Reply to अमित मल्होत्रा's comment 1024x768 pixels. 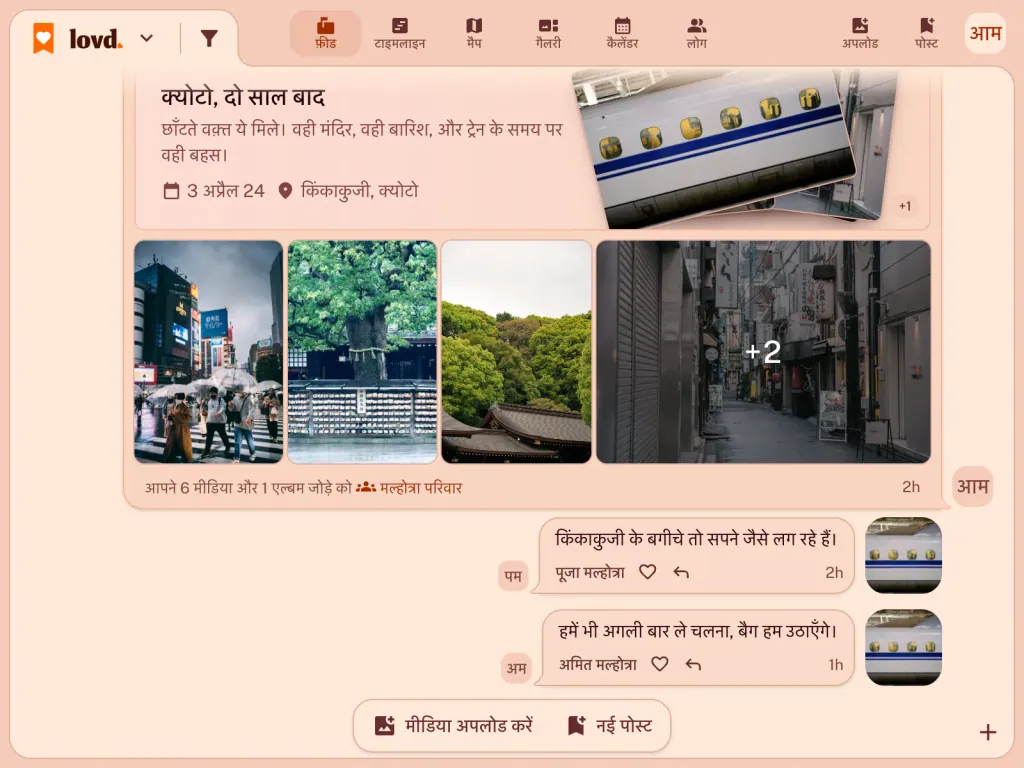(x=694, y=665)
